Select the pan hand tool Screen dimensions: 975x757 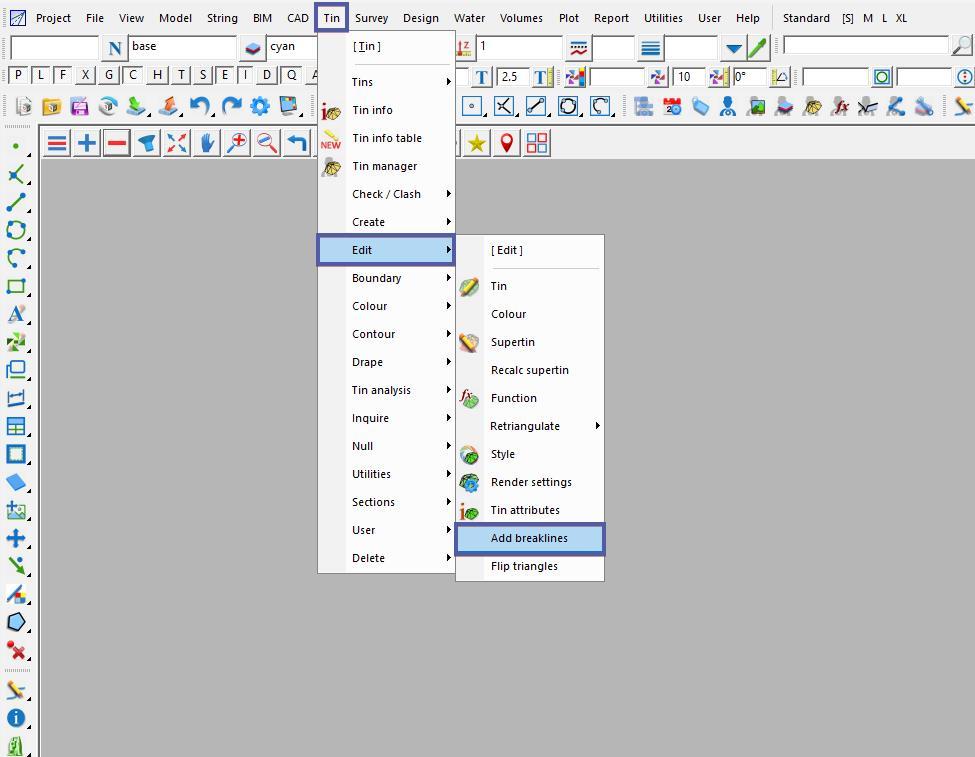tap(206, 144)
